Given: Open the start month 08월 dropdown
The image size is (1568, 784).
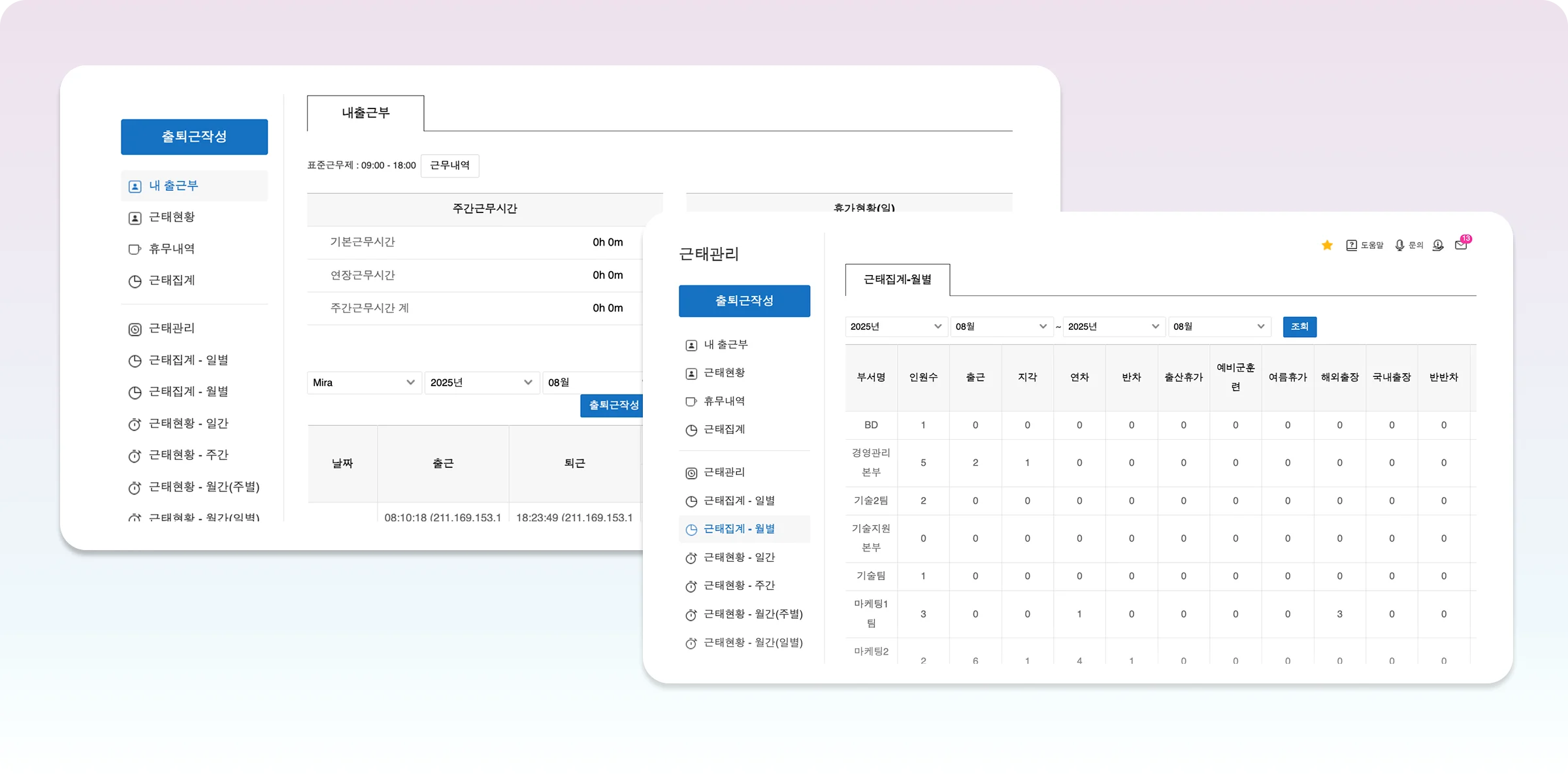Looking at the screenshot, I should tap(1001, 327).
